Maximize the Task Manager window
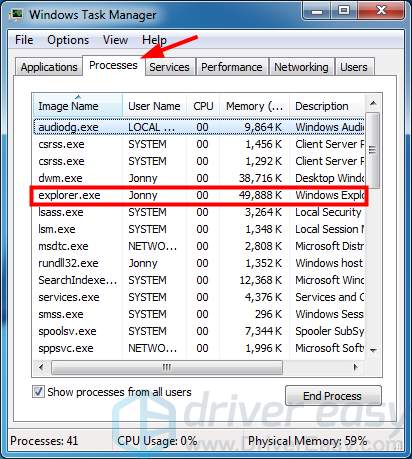 pos(344,11)
